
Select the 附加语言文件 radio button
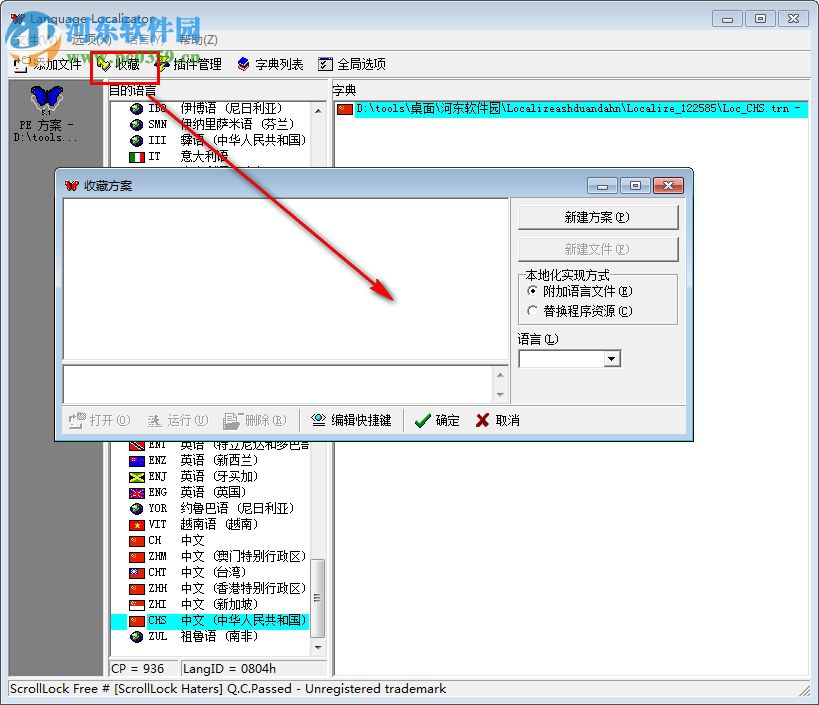point(534,289)
